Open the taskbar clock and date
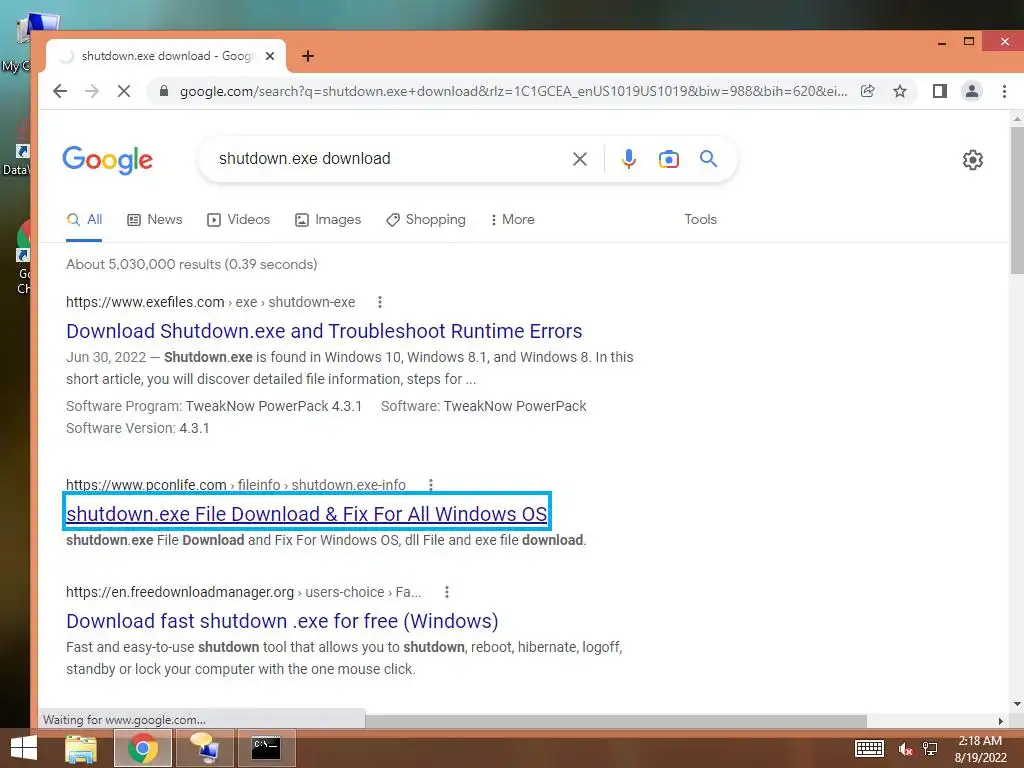 (980, 749)
